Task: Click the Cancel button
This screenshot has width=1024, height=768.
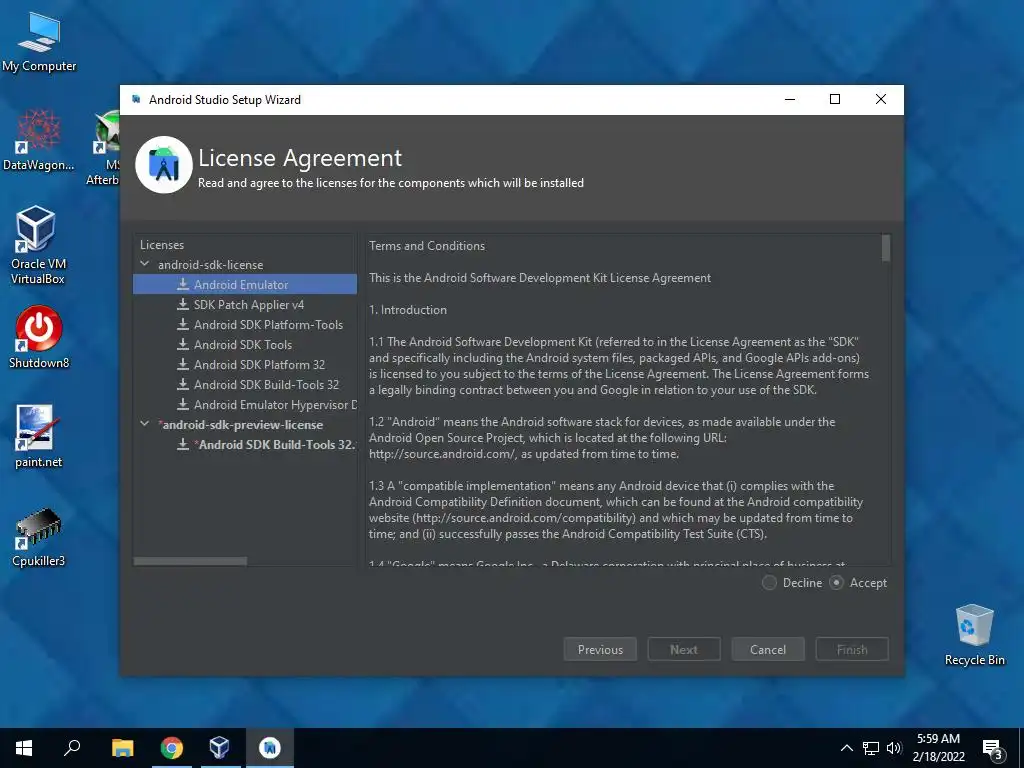Action: (x=768, y=649)
